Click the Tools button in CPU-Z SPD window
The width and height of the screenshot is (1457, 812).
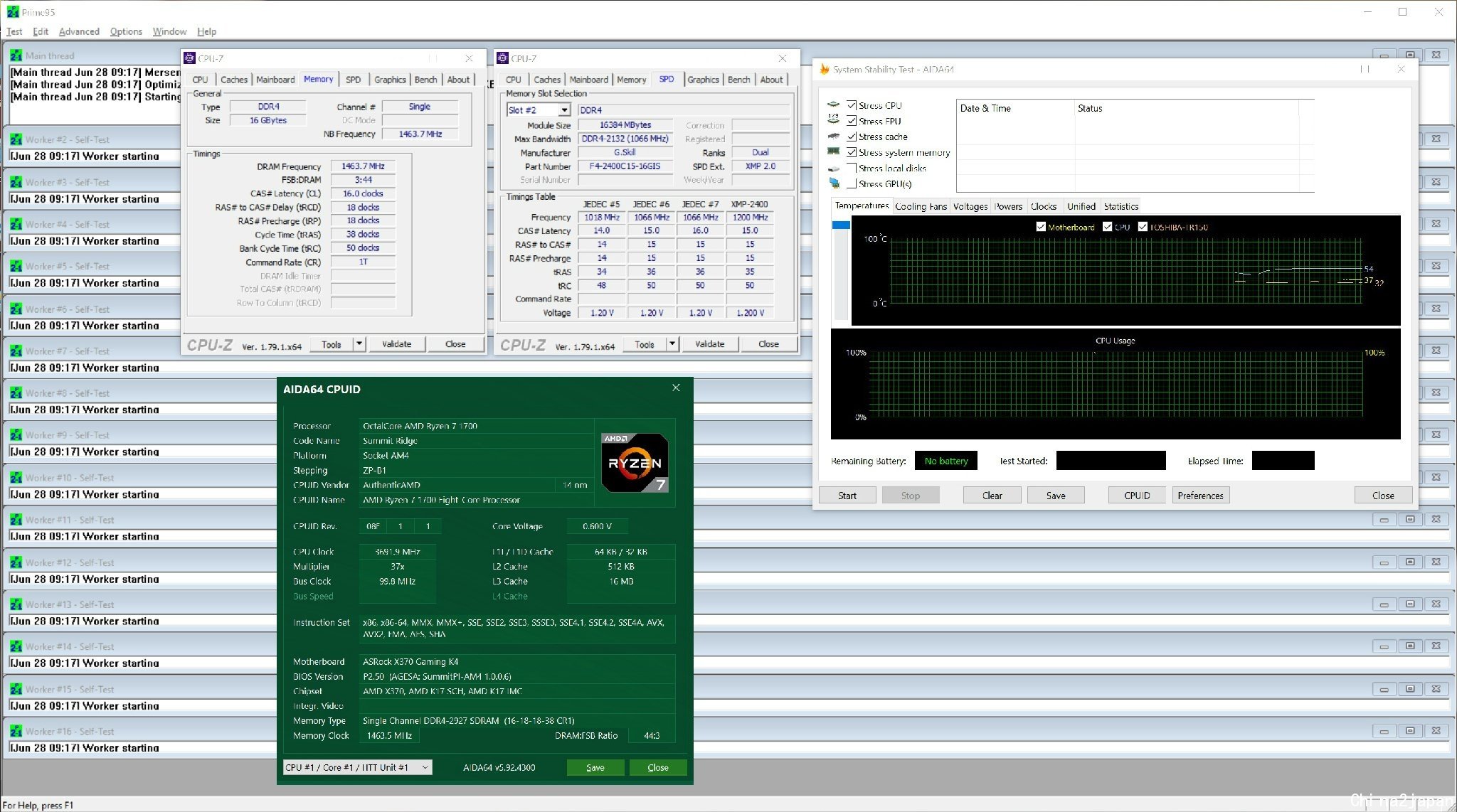click(x=645, y=344)
